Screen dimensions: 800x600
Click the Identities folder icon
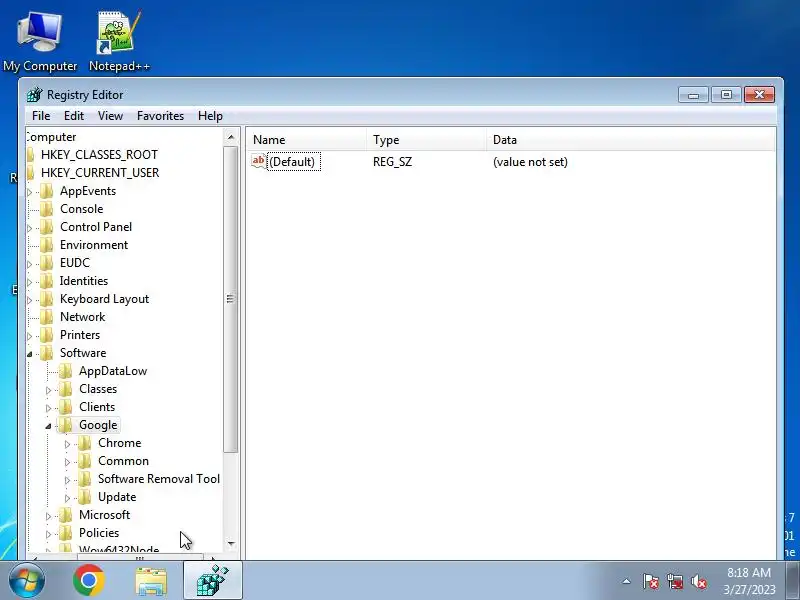[x=46, y=281]
